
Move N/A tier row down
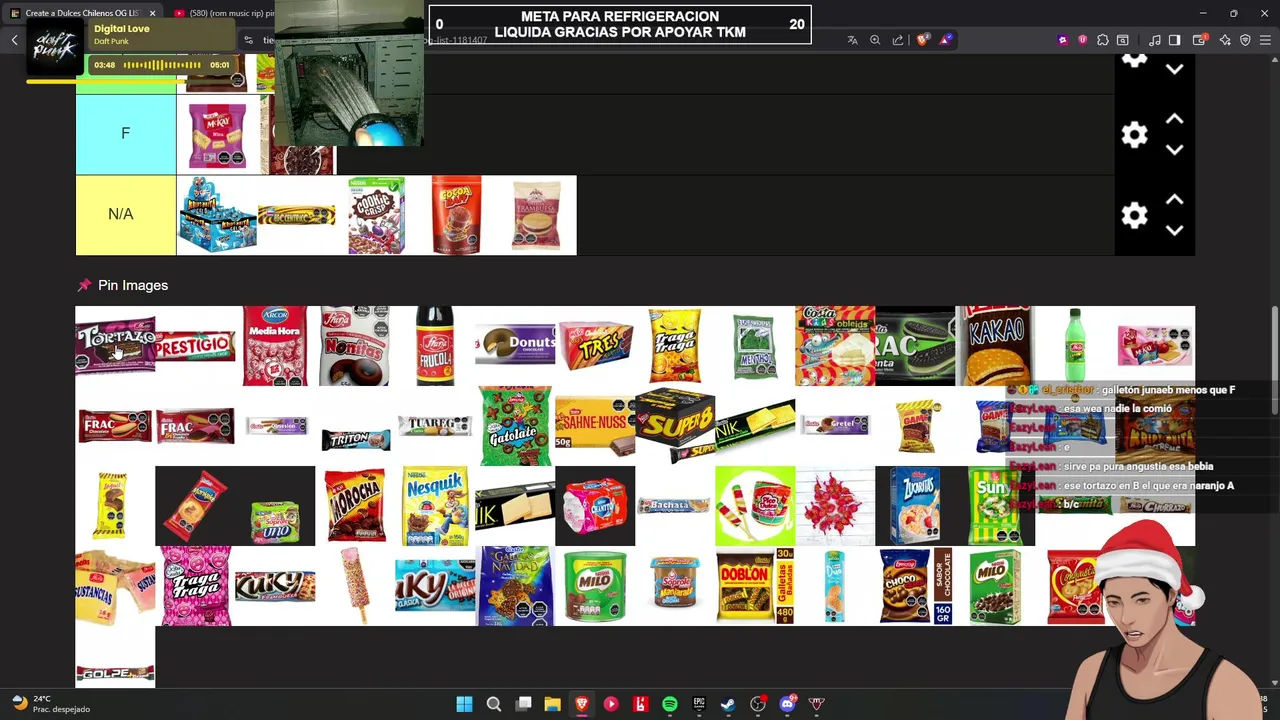coord(1174,231)
